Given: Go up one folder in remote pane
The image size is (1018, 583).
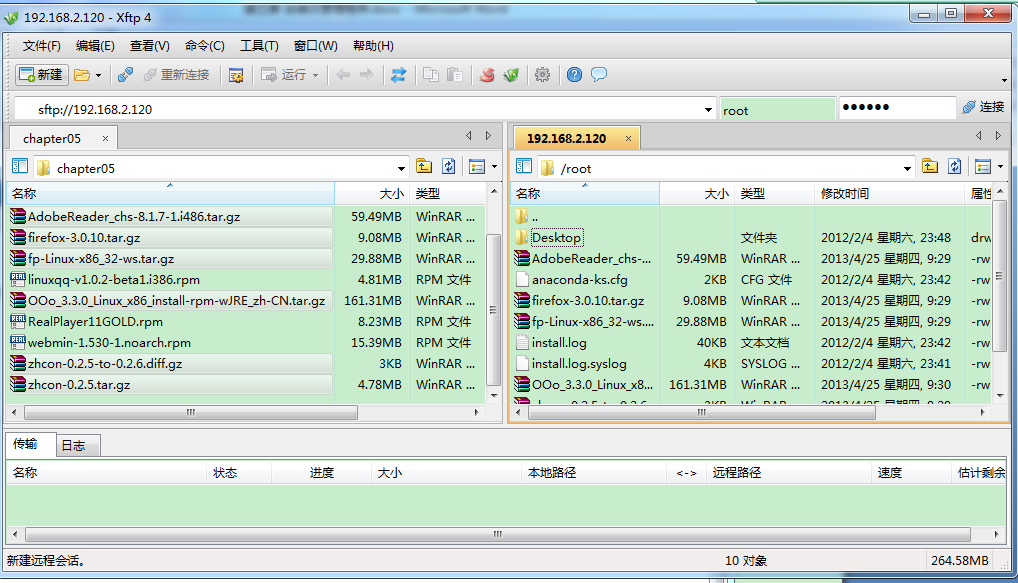Looking at the screenshot, I should click(x=930, y=167).
